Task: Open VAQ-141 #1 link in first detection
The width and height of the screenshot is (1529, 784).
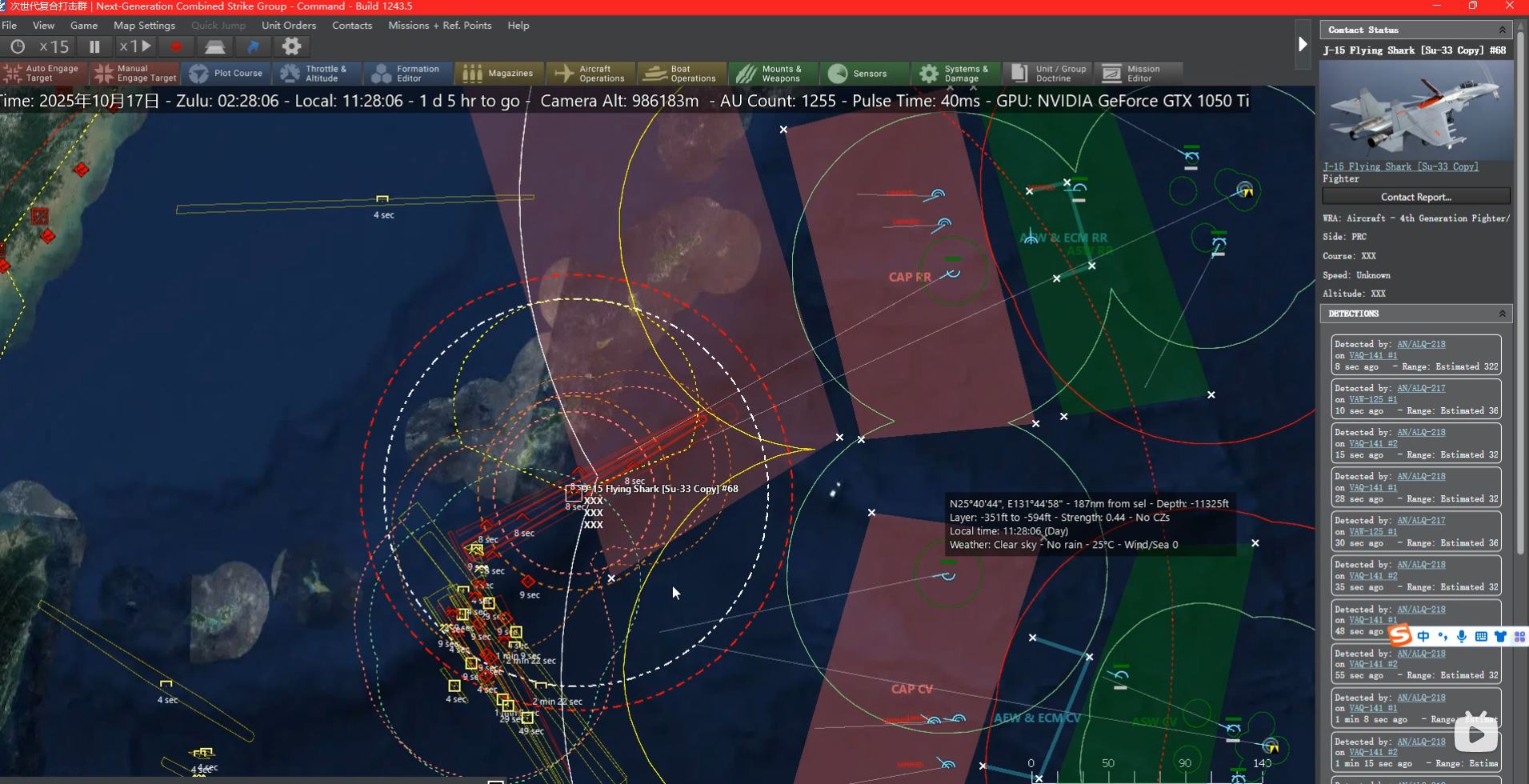Action: coord(1373,356)
